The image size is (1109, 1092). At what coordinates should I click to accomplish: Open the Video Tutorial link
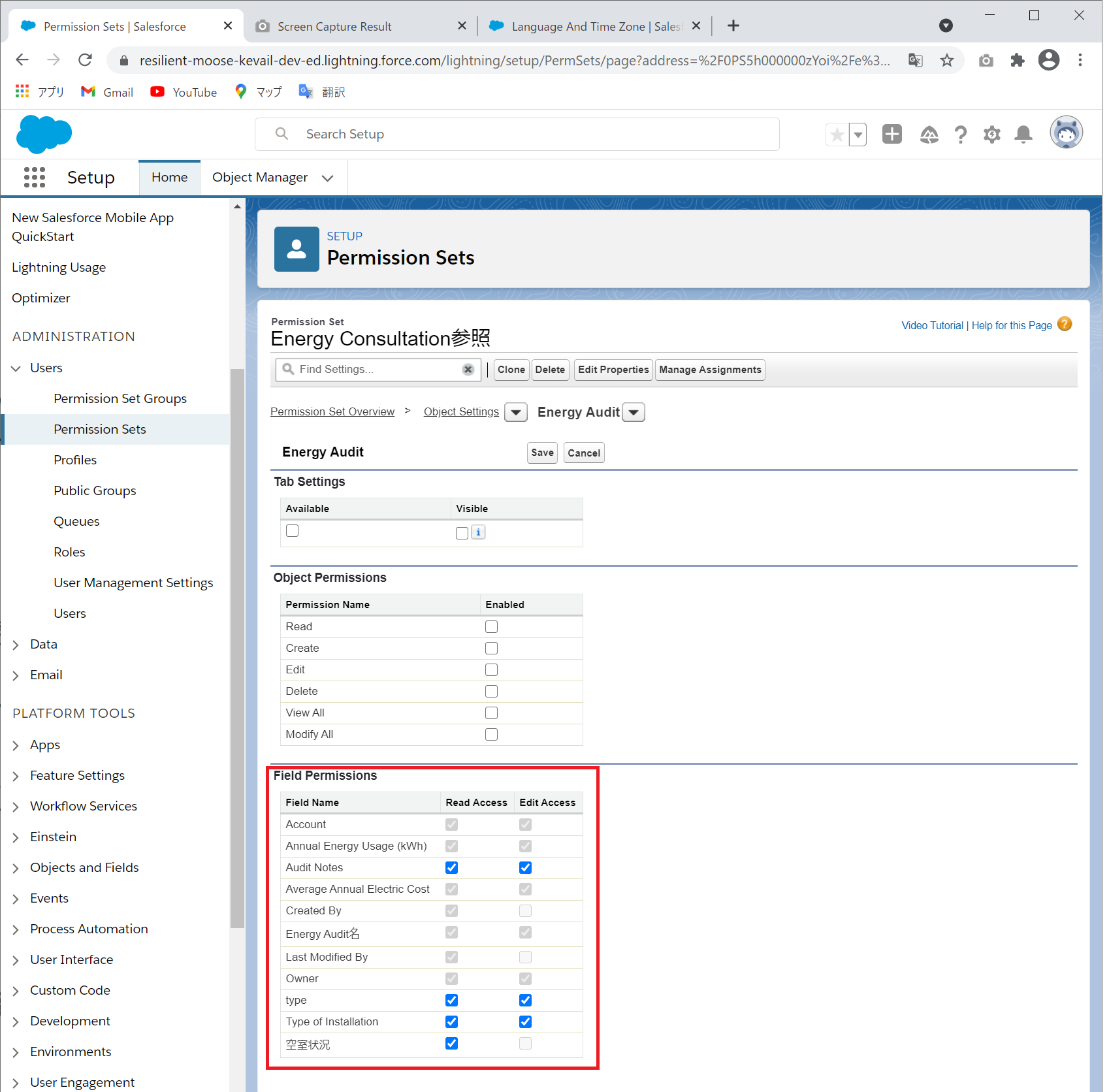coord(932,325)
